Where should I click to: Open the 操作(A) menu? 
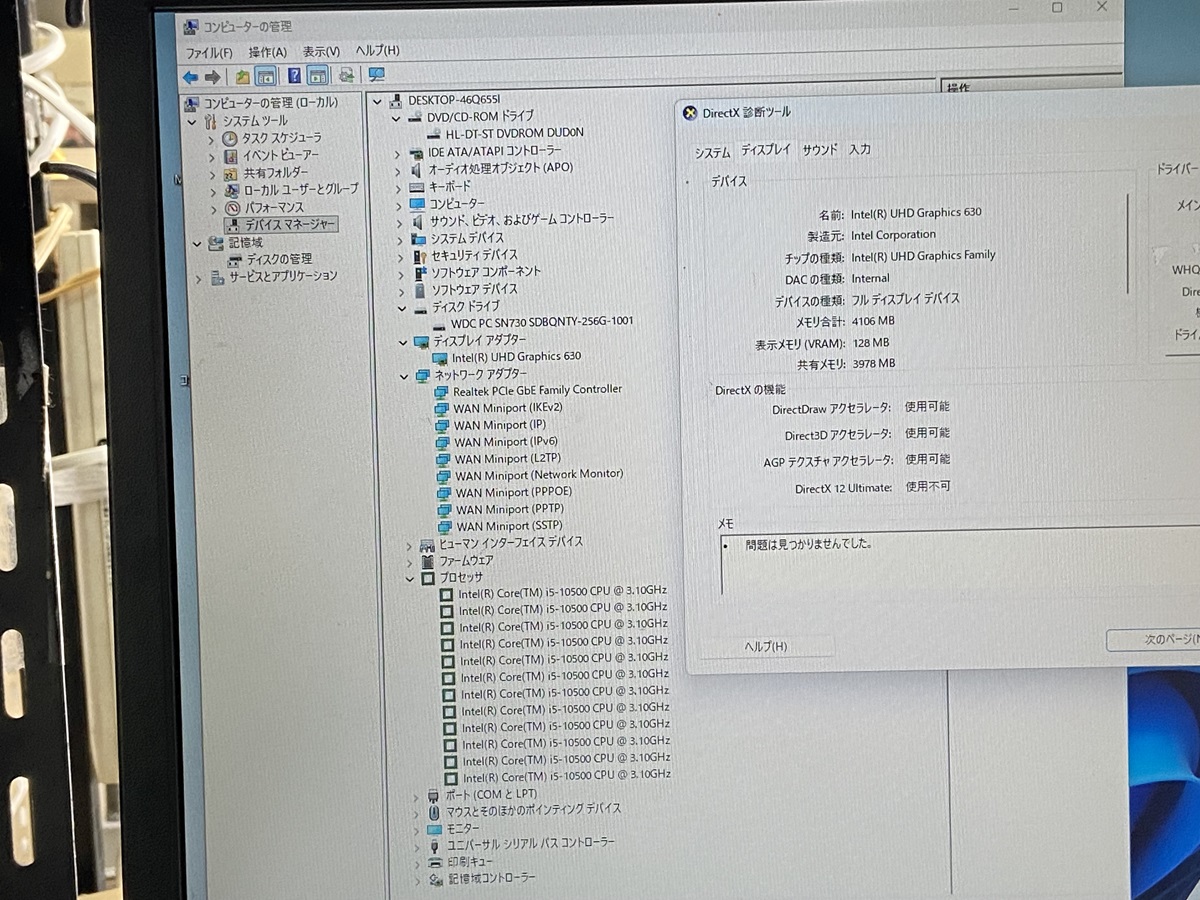click(x=267, y=52)
